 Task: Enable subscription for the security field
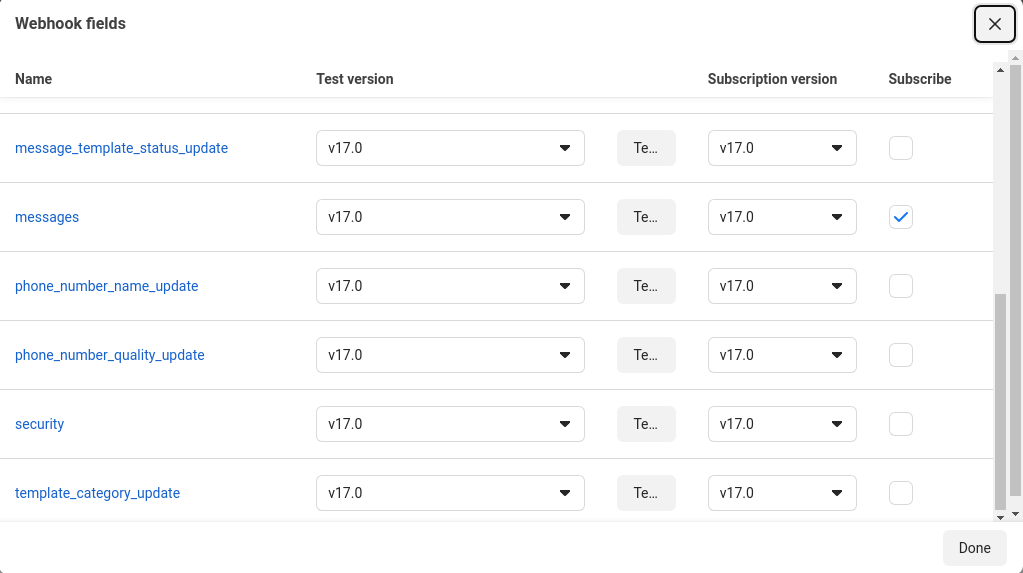(x=900, y=424)
